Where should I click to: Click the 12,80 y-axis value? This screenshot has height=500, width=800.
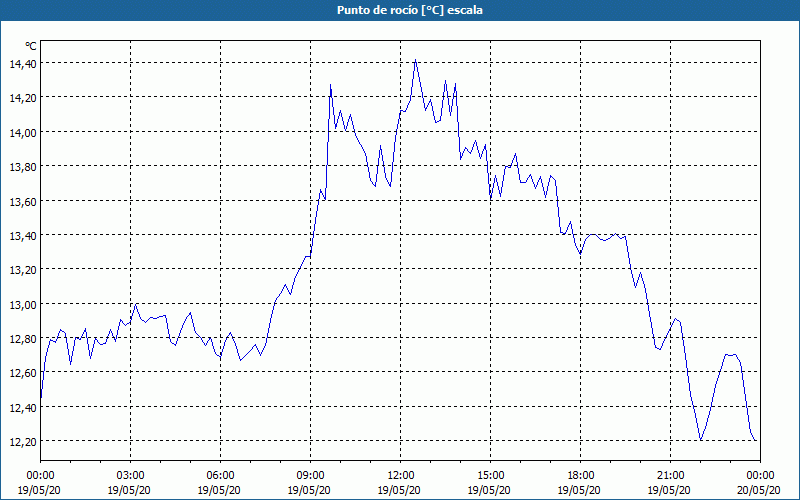22,339
